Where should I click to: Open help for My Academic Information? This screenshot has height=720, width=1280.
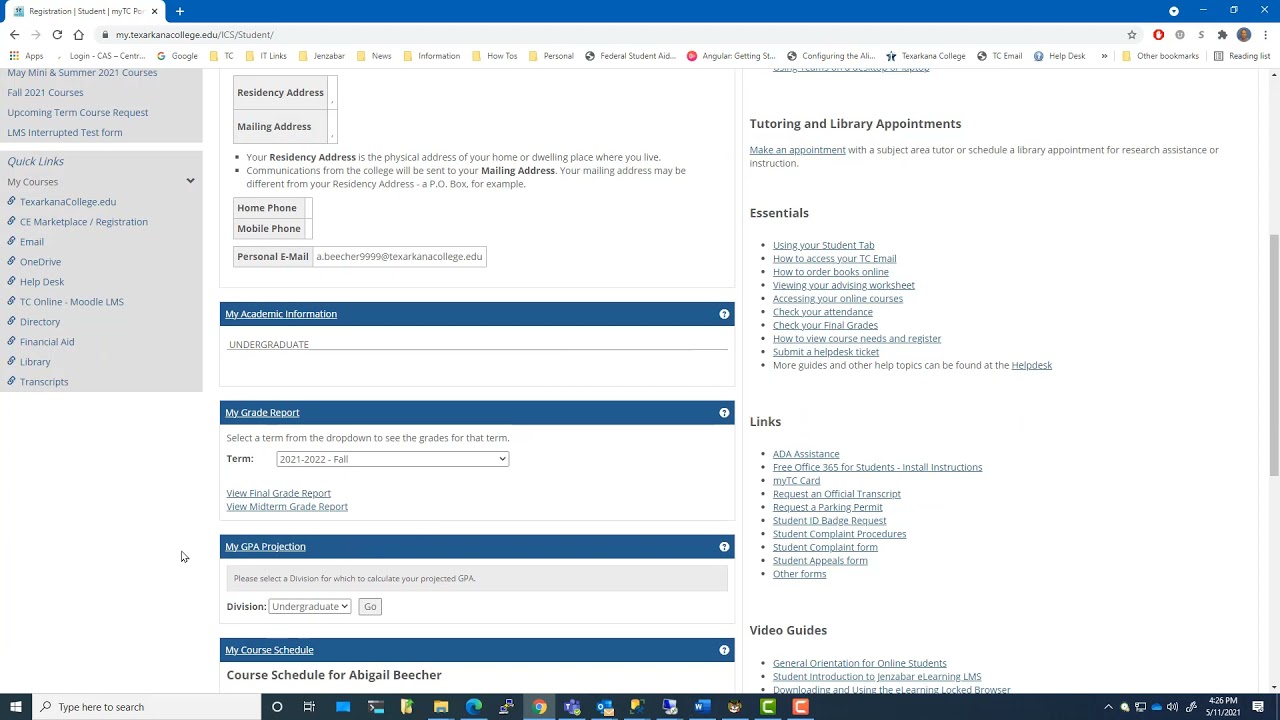[x=724, y=314]
